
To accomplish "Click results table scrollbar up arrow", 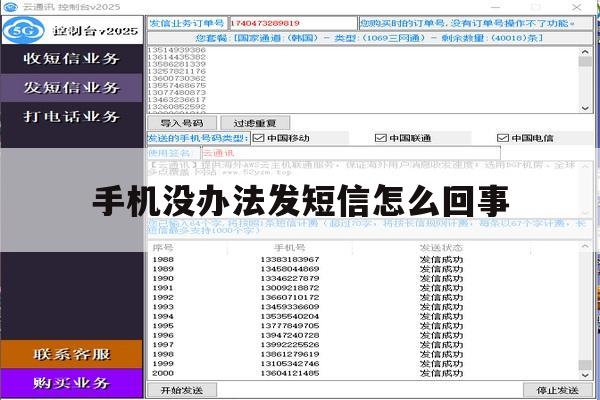I will click(585, 247).
